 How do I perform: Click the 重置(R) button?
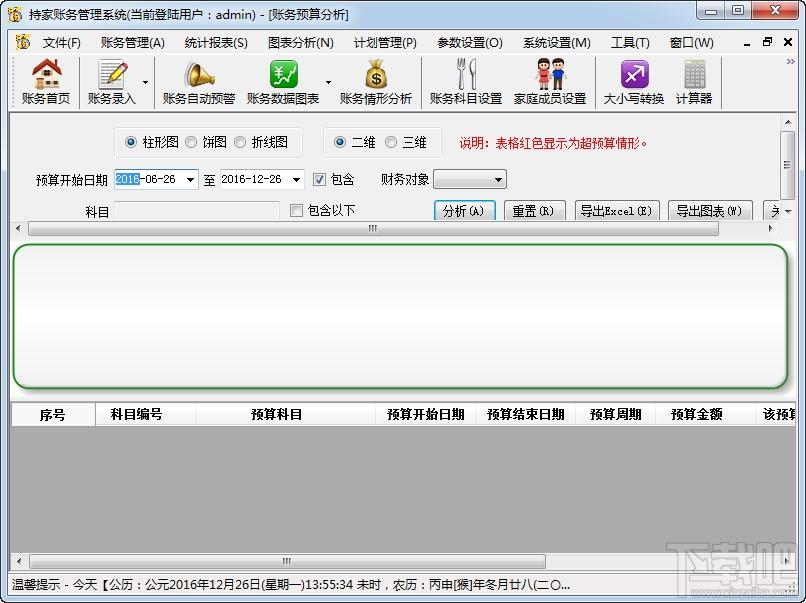535,211
